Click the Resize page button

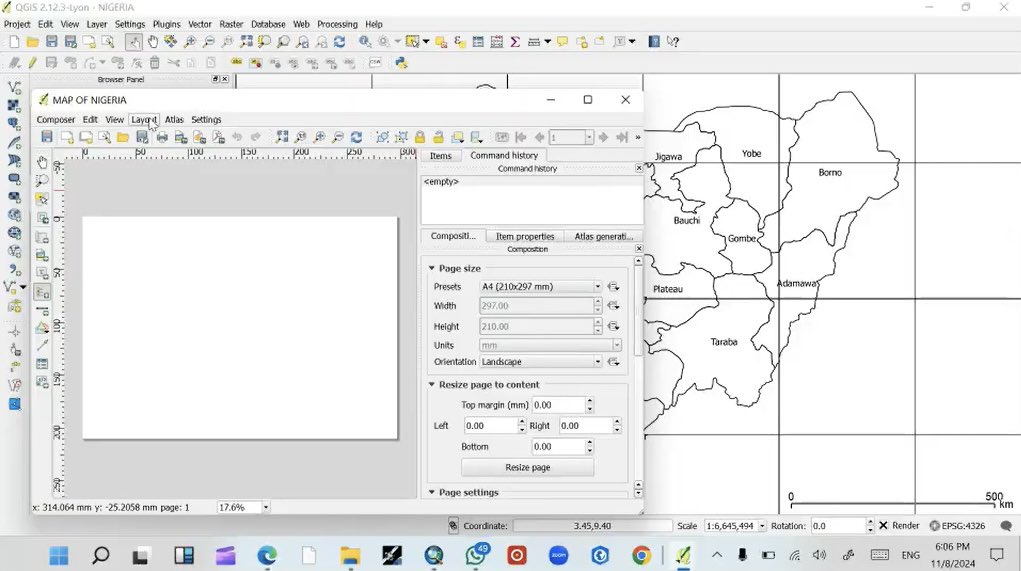coord(527,467)
